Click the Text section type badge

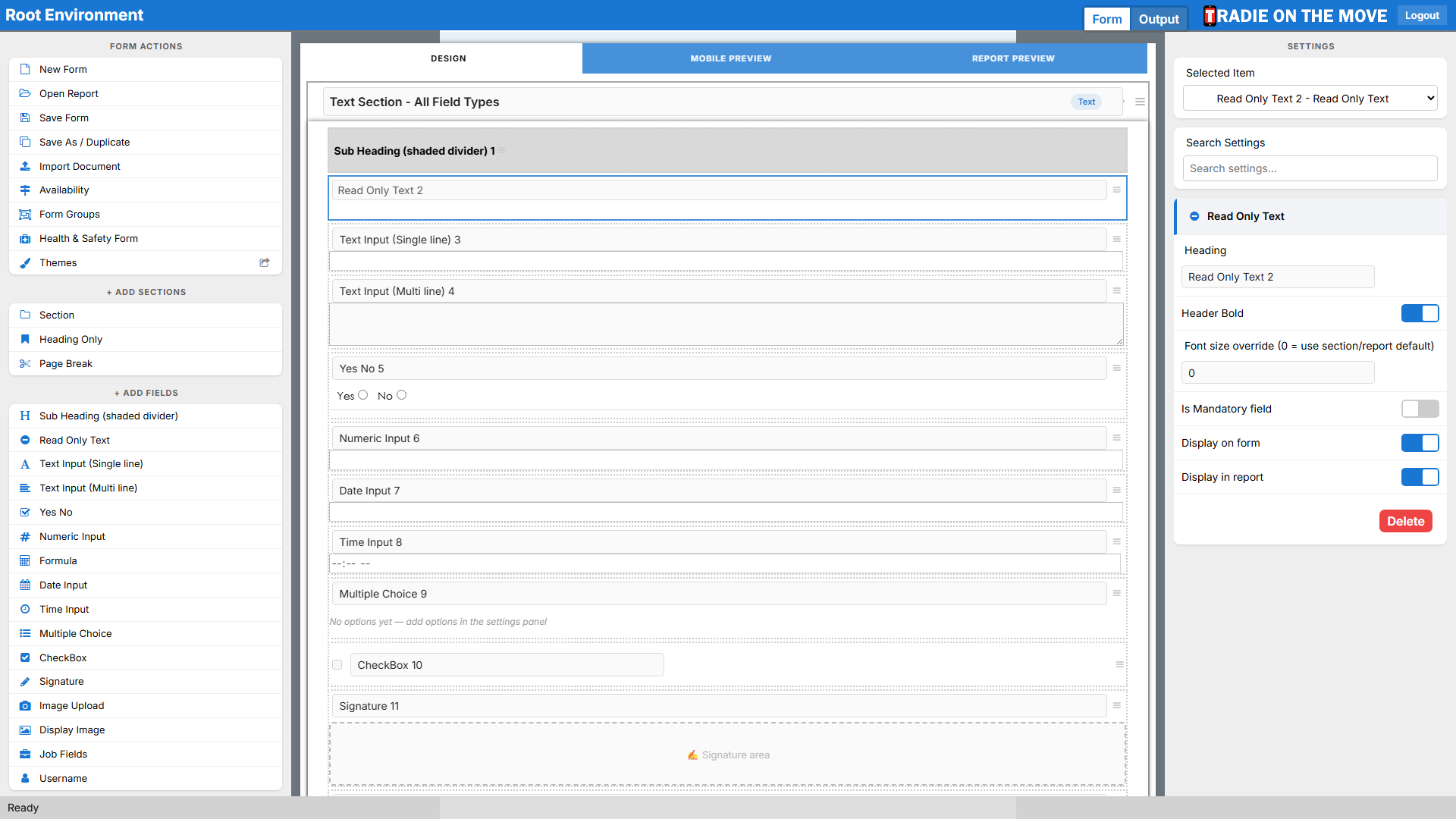click(x=1087, y=102)
